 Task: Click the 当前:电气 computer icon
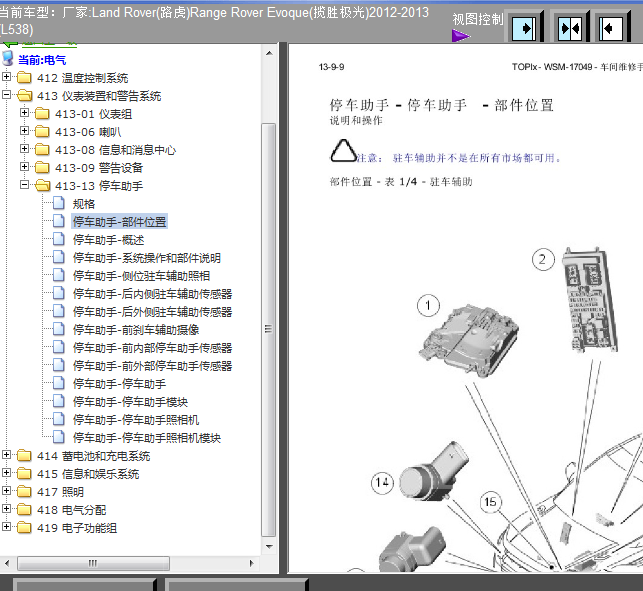[x=8, y=59]
